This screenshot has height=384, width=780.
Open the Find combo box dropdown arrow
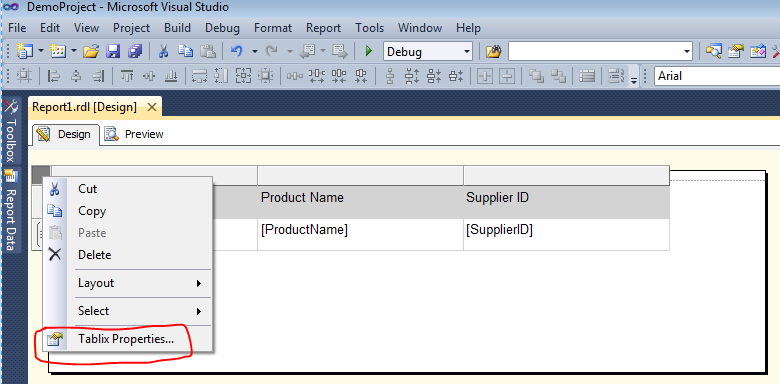click(x=687, y=51)
